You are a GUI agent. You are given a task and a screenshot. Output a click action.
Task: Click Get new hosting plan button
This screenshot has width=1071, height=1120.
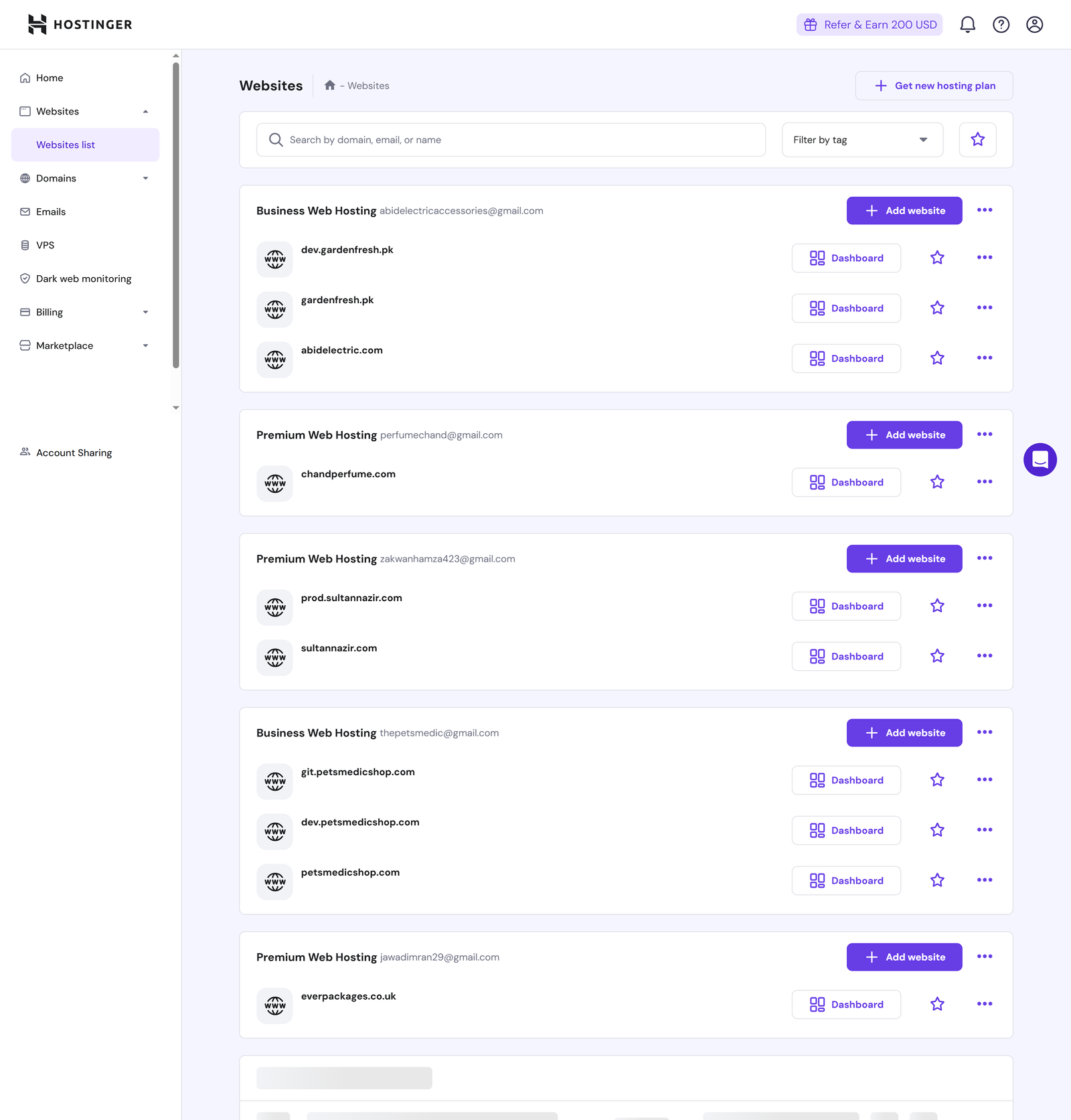click(x=934, y=86)
